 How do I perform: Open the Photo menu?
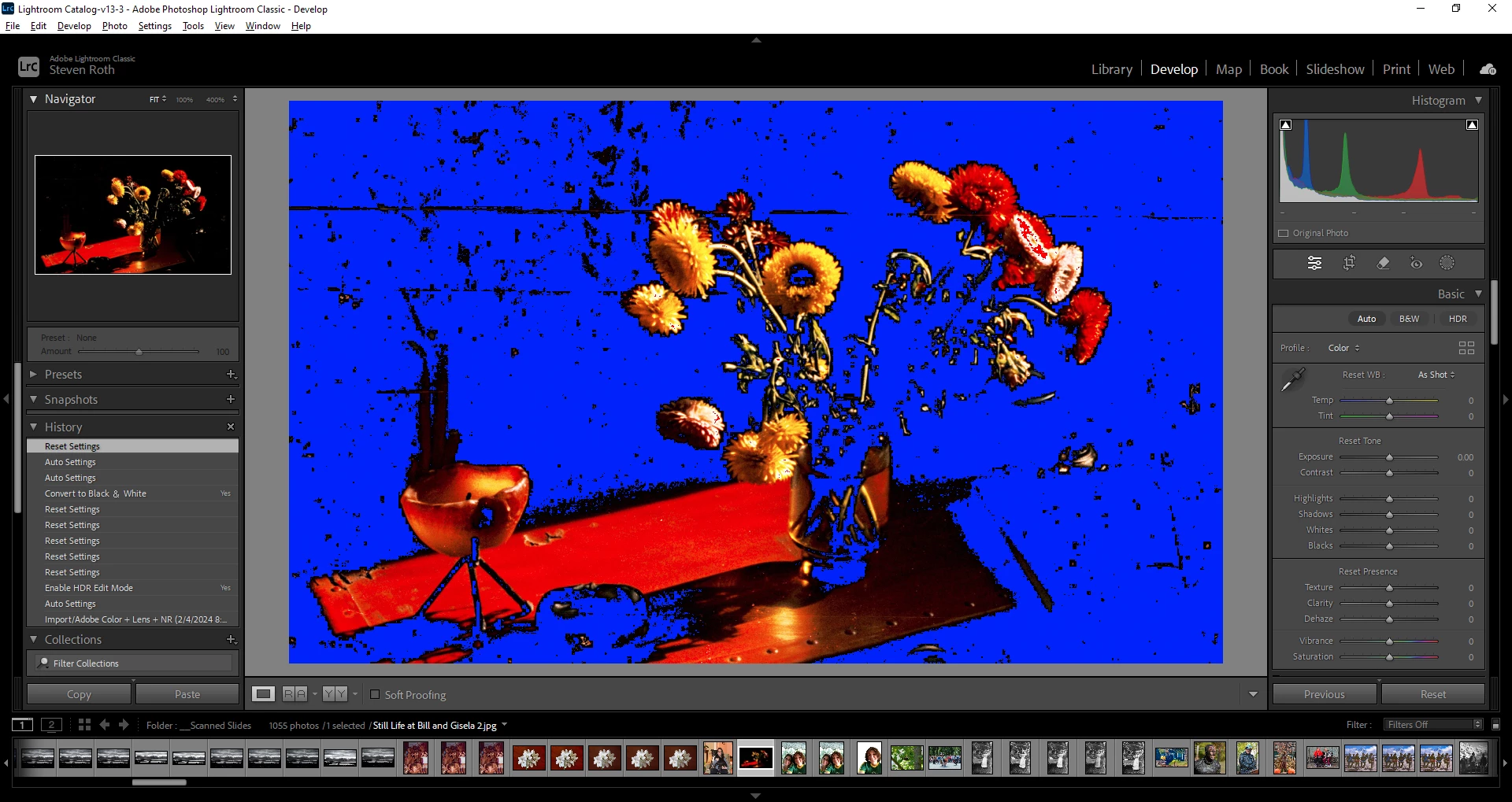(114, 26)
